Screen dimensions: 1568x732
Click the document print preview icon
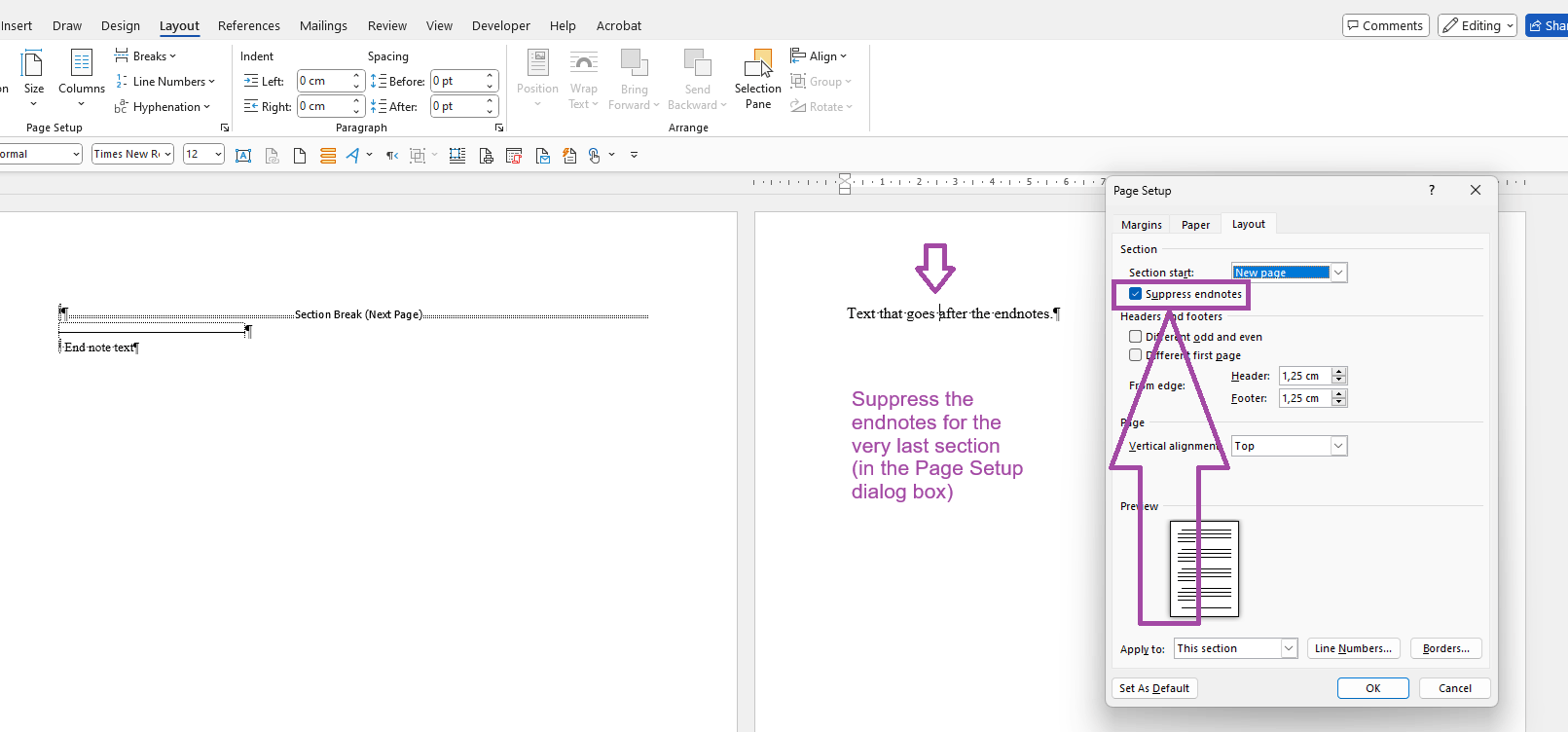click(x=486, y=155)
